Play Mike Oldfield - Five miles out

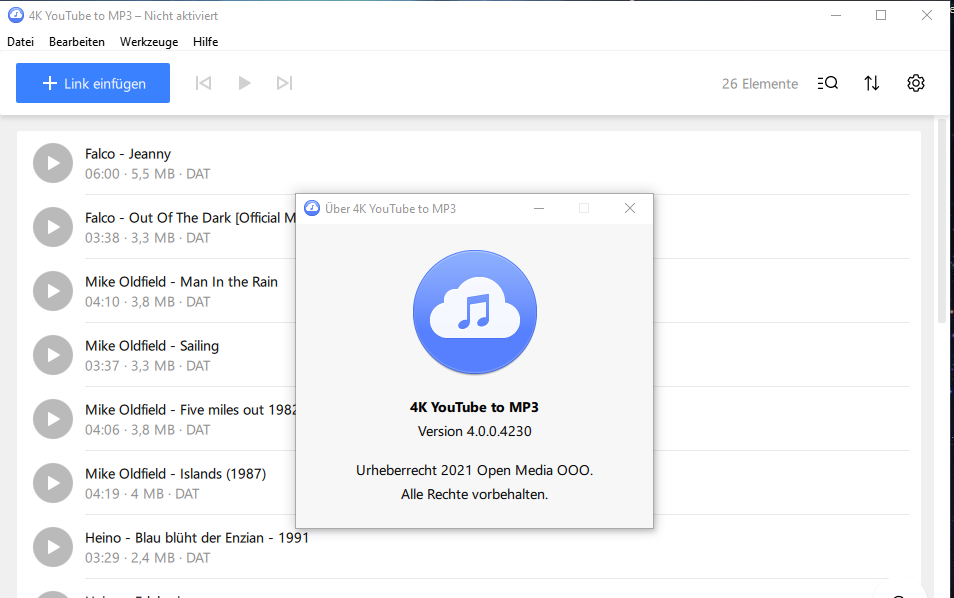(x=53, y=419)
